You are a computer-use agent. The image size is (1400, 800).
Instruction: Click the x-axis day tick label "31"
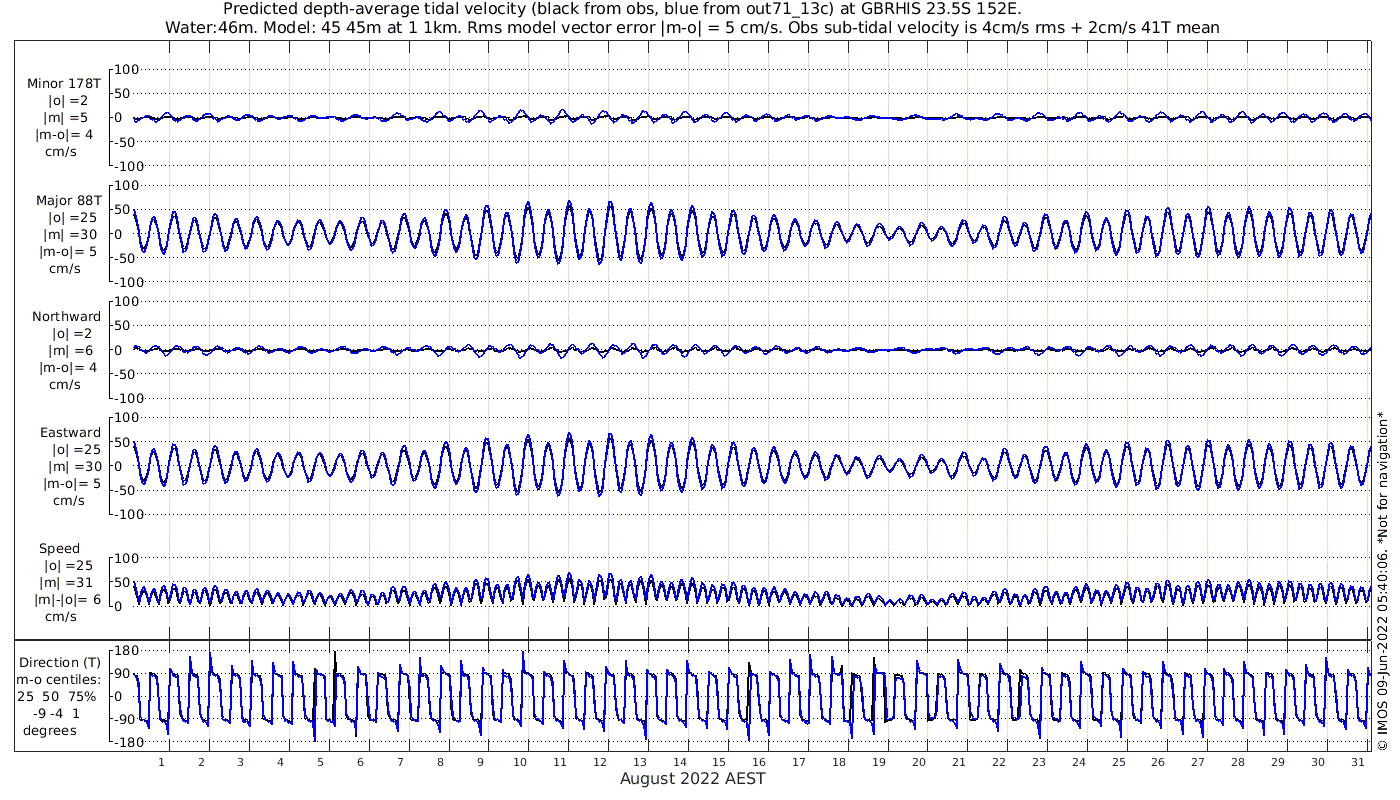click(1358, 762)
